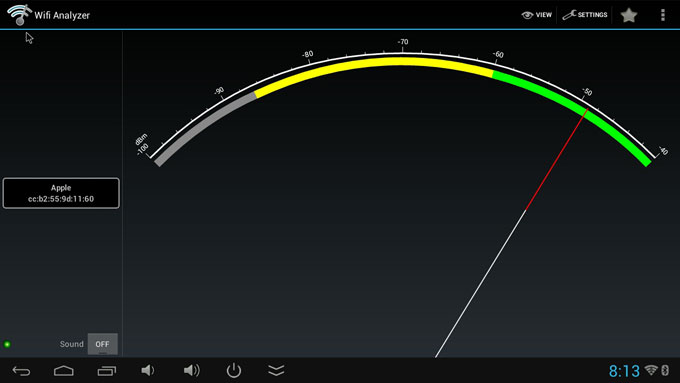Open Settings with wrench icon
Screen dimensions: 680x383
point(585,15)
